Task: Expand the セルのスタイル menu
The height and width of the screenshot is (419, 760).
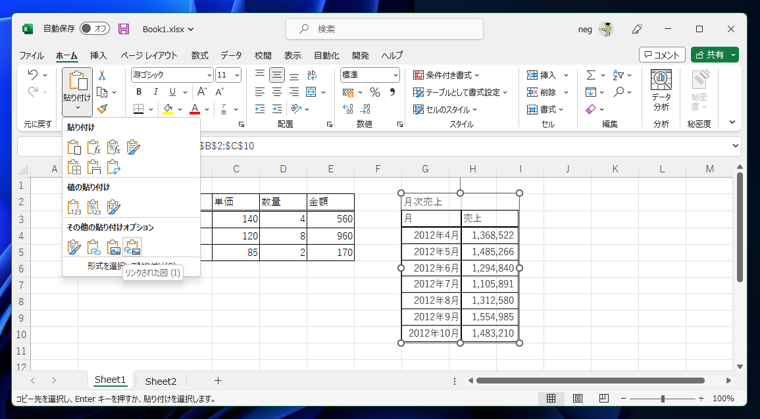Action: pos(445,109)
